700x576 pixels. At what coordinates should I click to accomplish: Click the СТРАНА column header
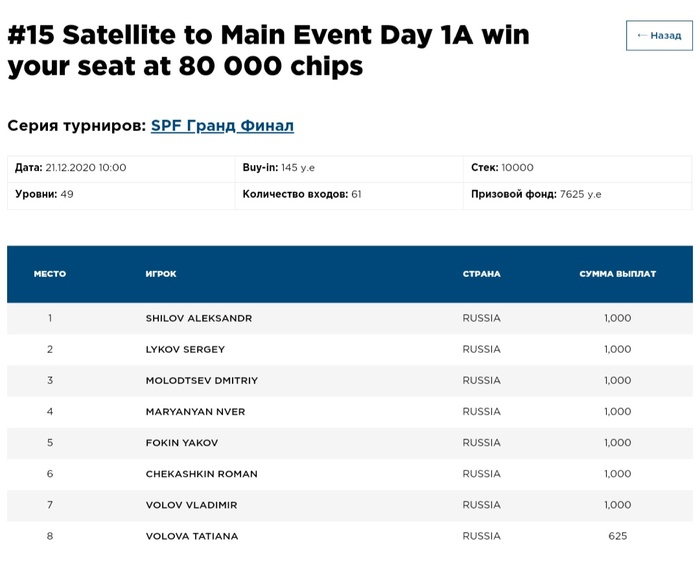pos(481,274)
